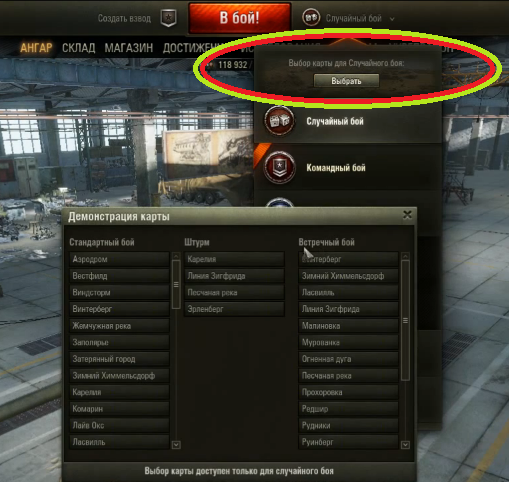Click down arrow of Стандартный бой scrollbar
This screenshot has width=509, height=482.
pos(176,445)
